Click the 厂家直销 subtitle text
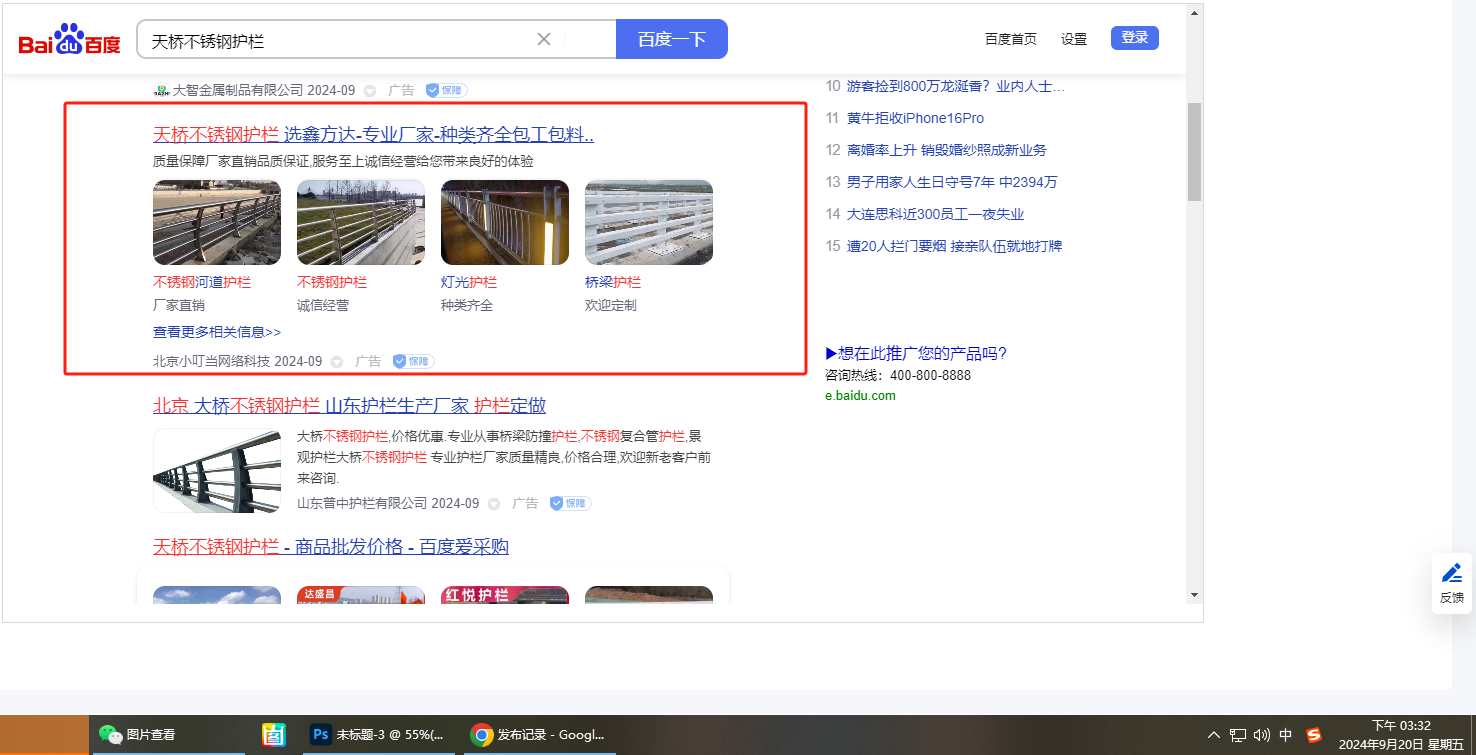This screenshot has height=755, width=1476. (179, 305)
